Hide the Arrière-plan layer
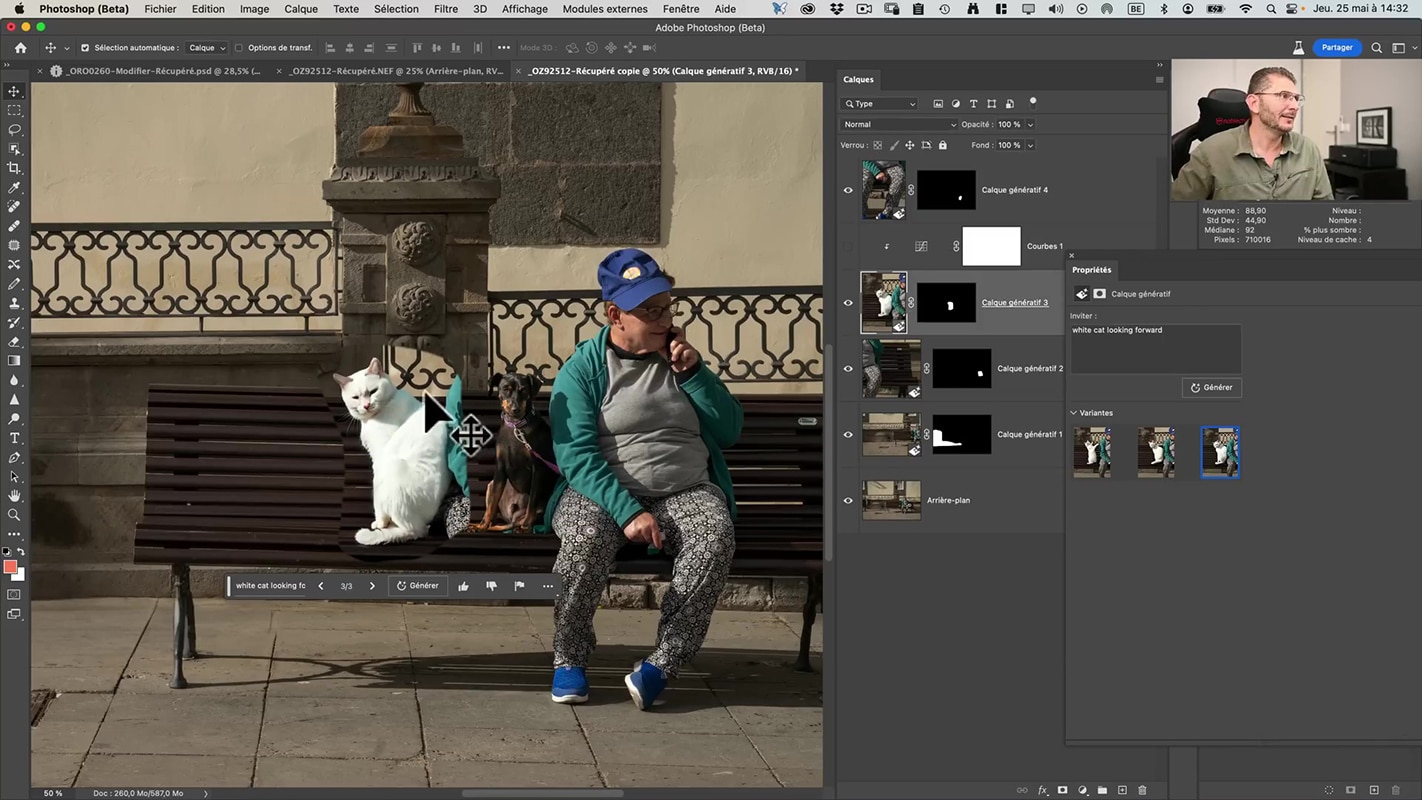Screen dimensions: 1422x800 (x=848, y=501)
